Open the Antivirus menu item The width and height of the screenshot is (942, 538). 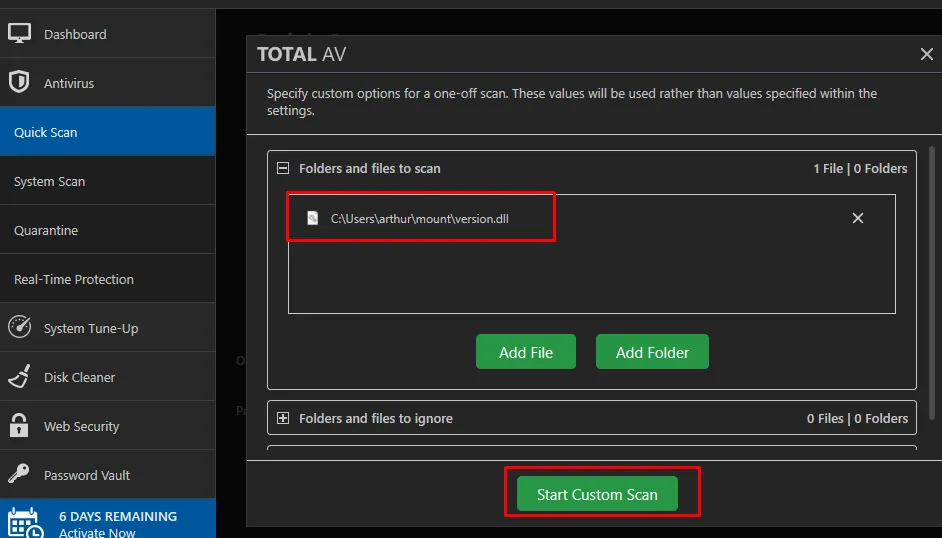click(x=108, y=83)
